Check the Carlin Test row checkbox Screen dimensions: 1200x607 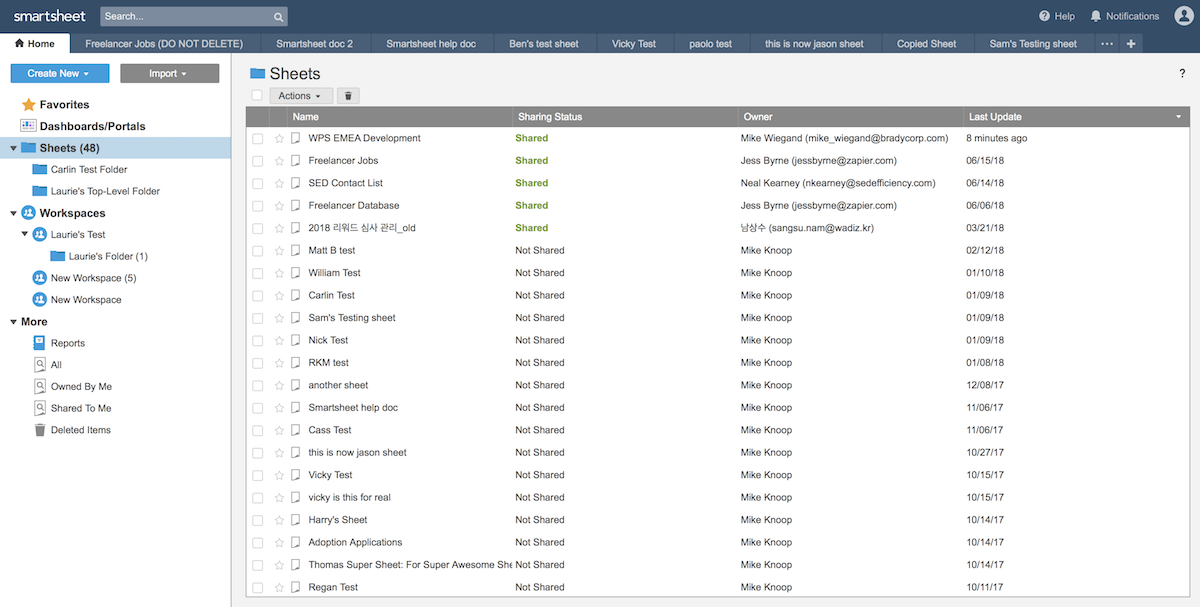(x=258, y=296)
